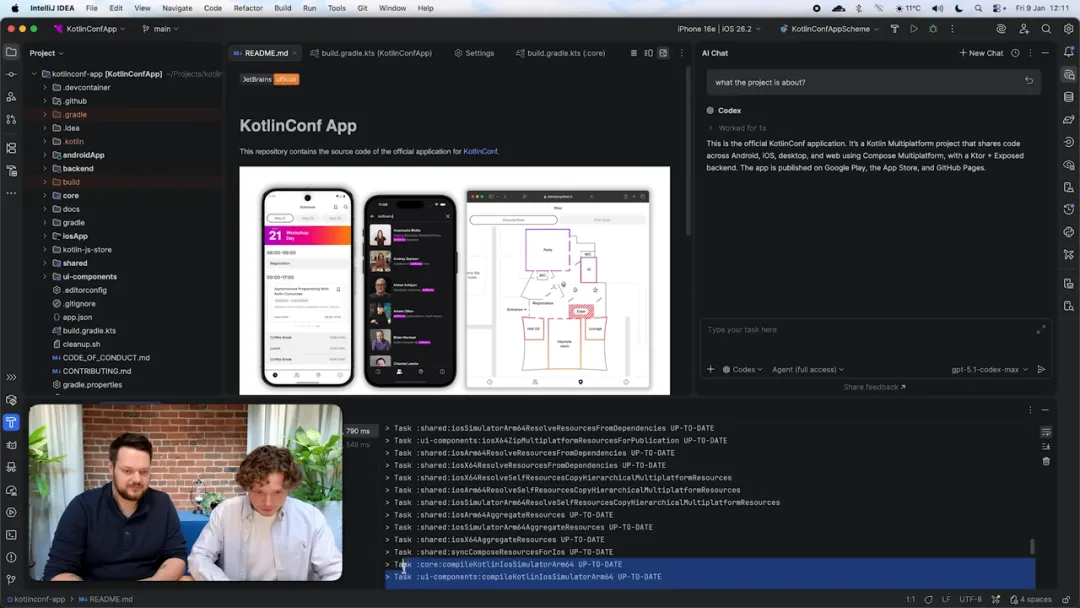This screenshot has height=608, width=1080.
Task: Switch README to preview-only view
Action: 663,53
